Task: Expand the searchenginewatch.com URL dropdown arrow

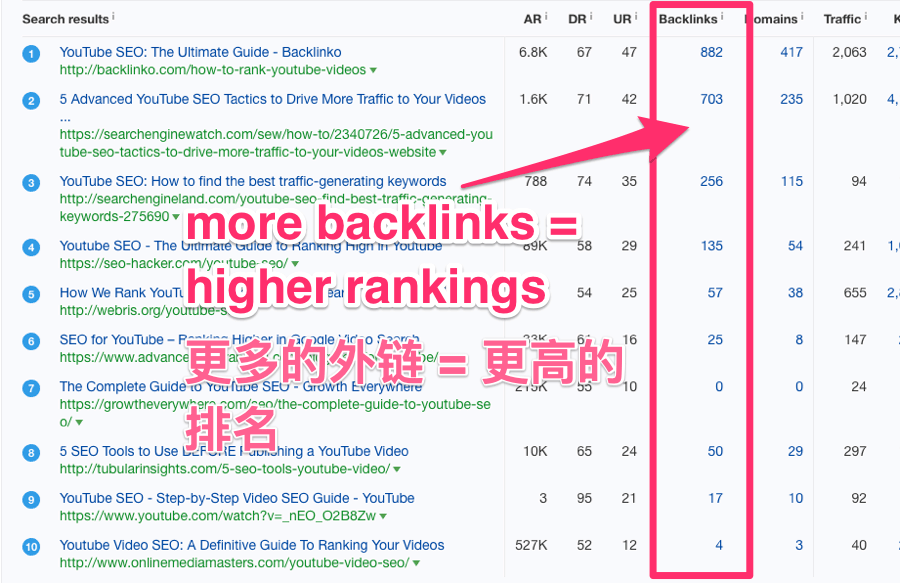Action: point(443,153)
